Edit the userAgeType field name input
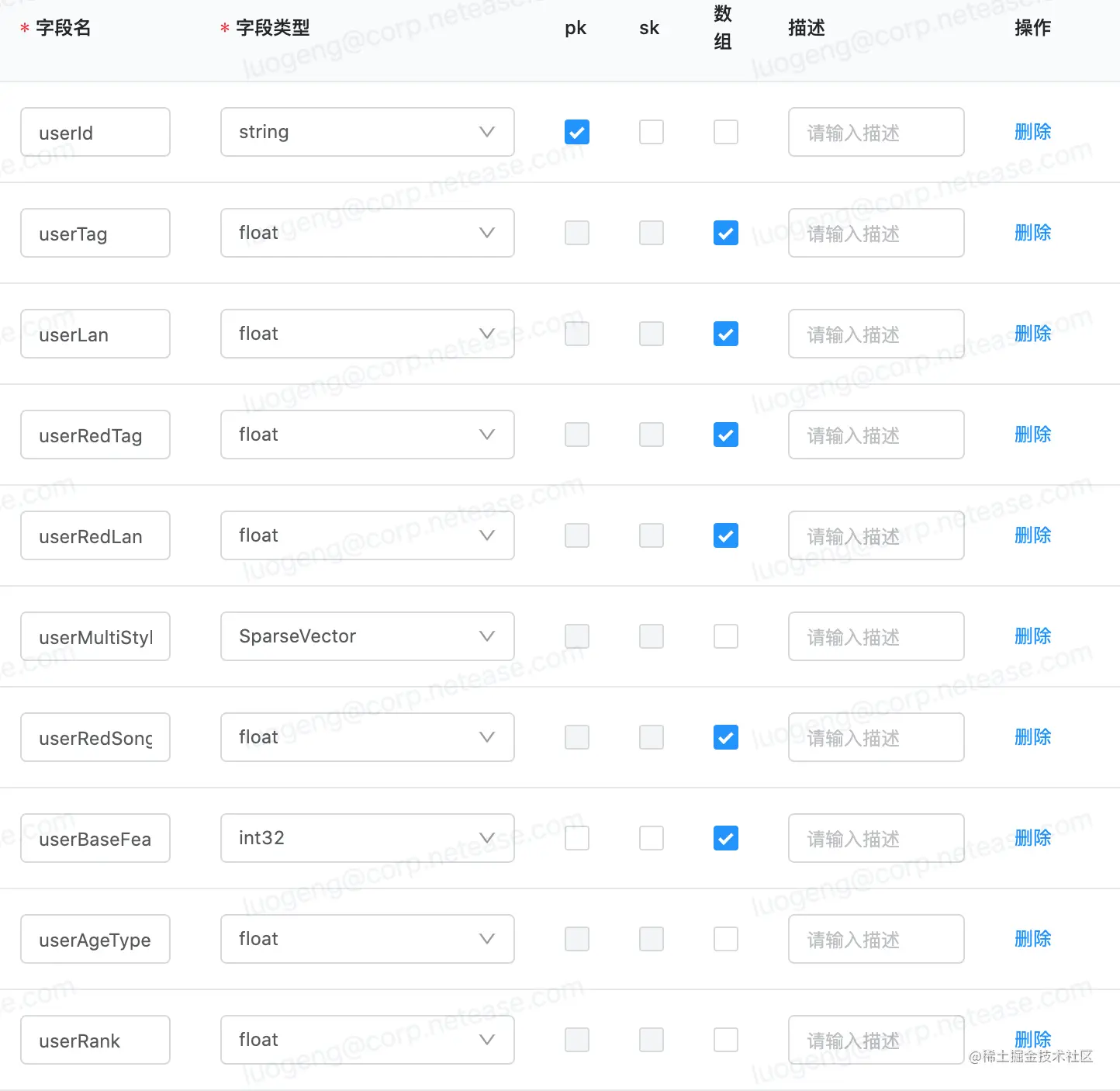This screenshot has width=1120, height=1091. tap(95, 939)
